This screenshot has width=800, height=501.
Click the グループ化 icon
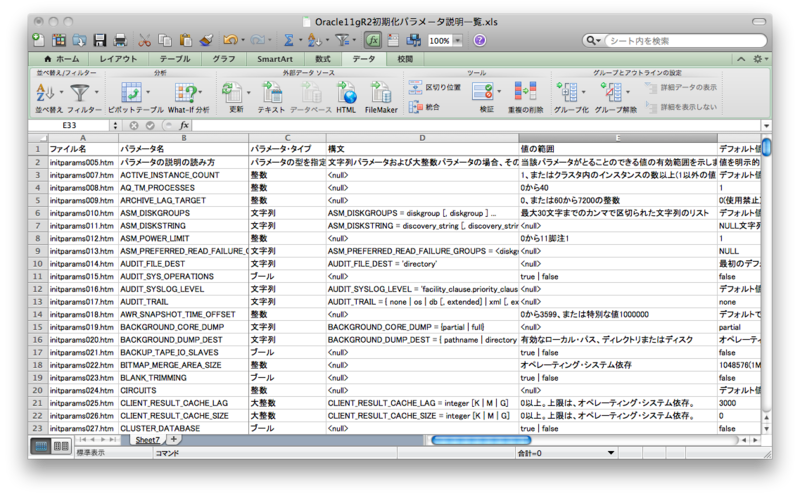(567, 92)
